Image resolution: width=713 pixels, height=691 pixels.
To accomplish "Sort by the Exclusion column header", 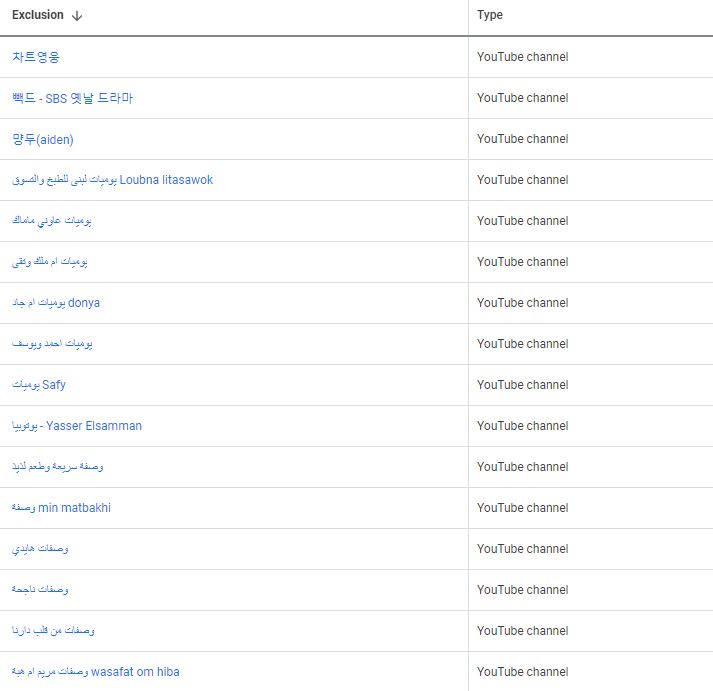I will pyautogui.click(x=38, y=15).
